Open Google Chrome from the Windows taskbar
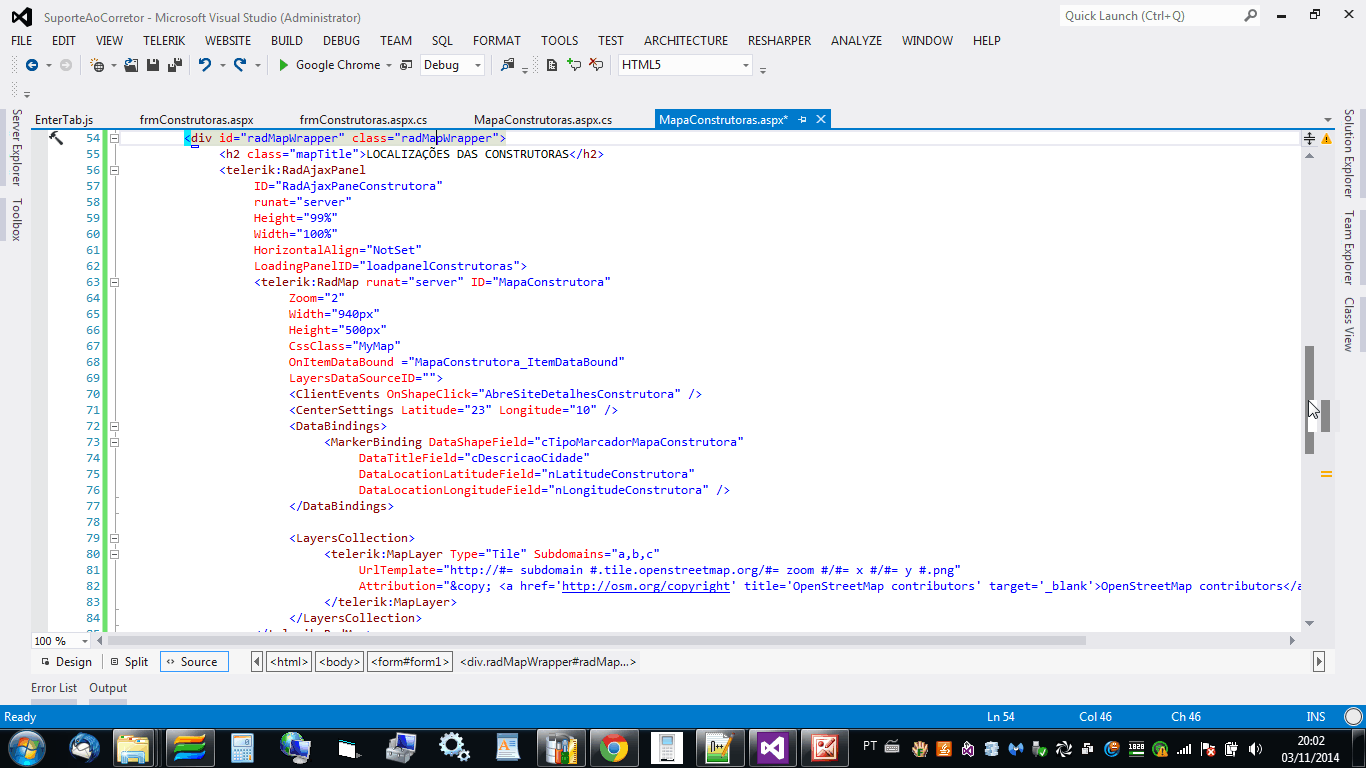 pyautogui.click(x=613, y=747)
